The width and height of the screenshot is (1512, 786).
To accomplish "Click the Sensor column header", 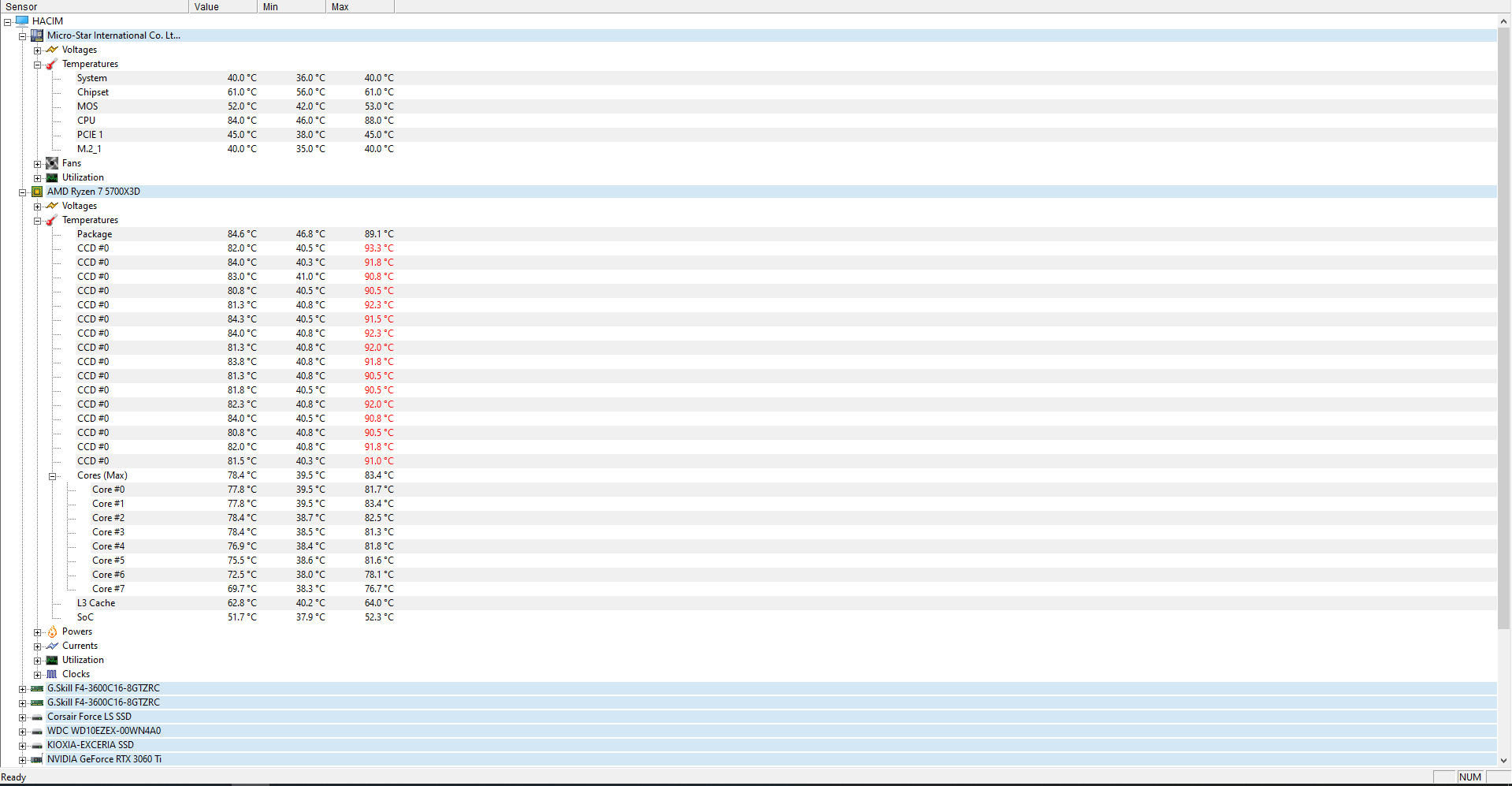I will (95, 6).
